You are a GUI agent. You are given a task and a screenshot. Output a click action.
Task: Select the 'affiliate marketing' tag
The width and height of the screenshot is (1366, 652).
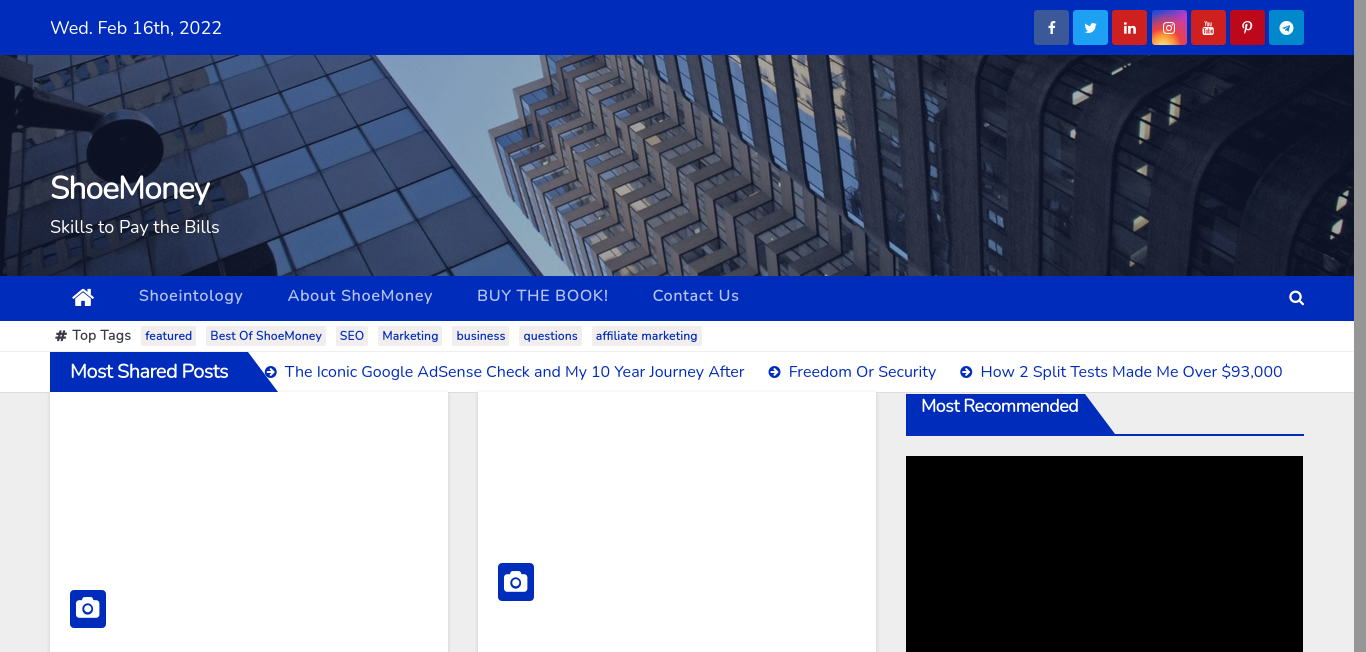pyautogui.click(x=646, y=336)
